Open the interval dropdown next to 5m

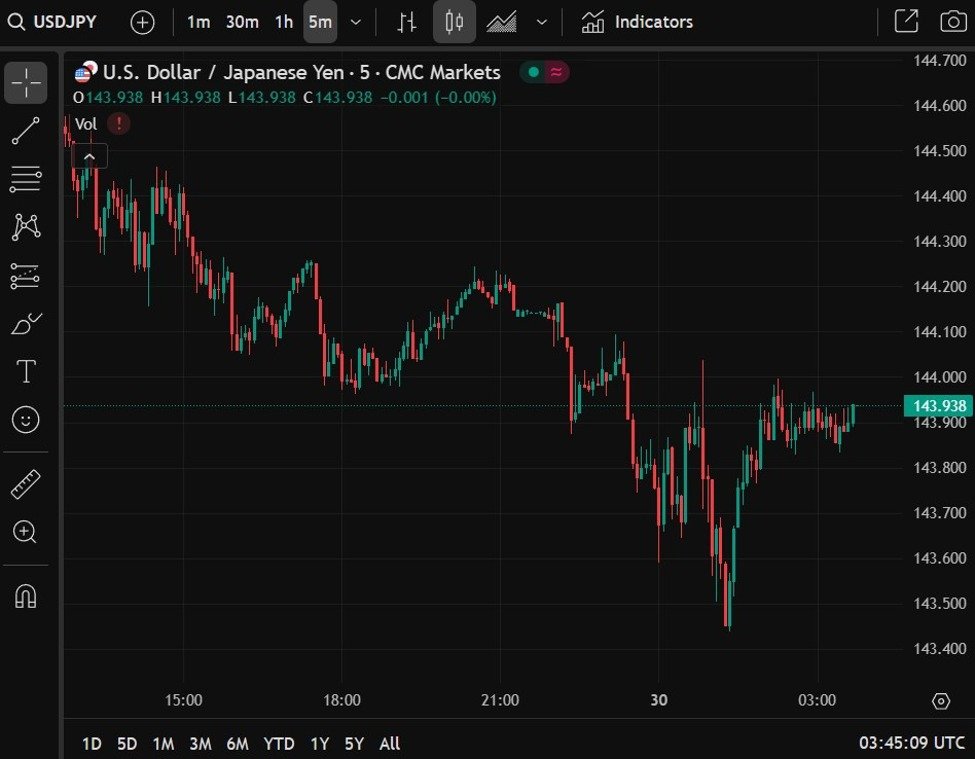[355, 21]
